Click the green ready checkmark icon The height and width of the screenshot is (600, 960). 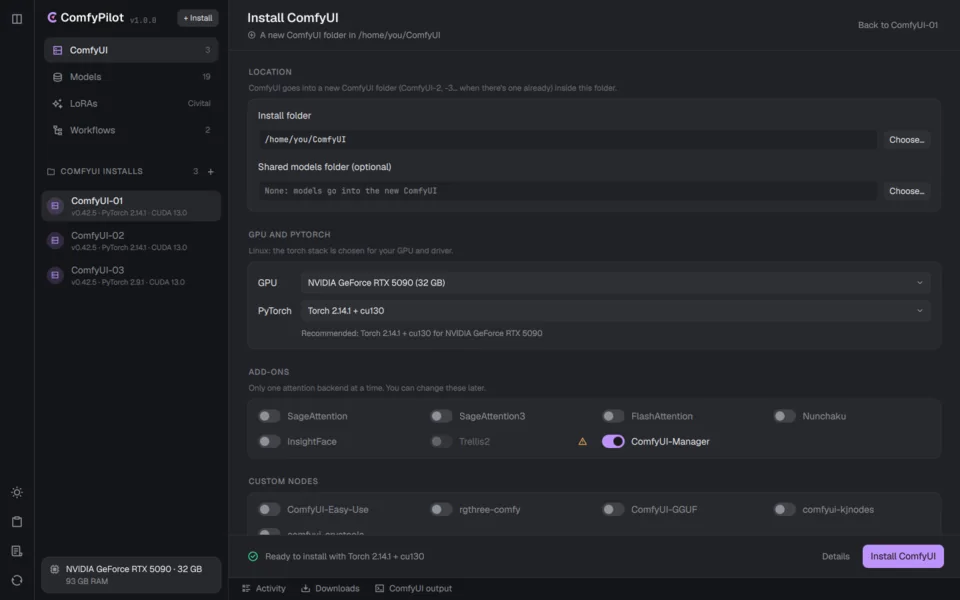pos(253,557)
